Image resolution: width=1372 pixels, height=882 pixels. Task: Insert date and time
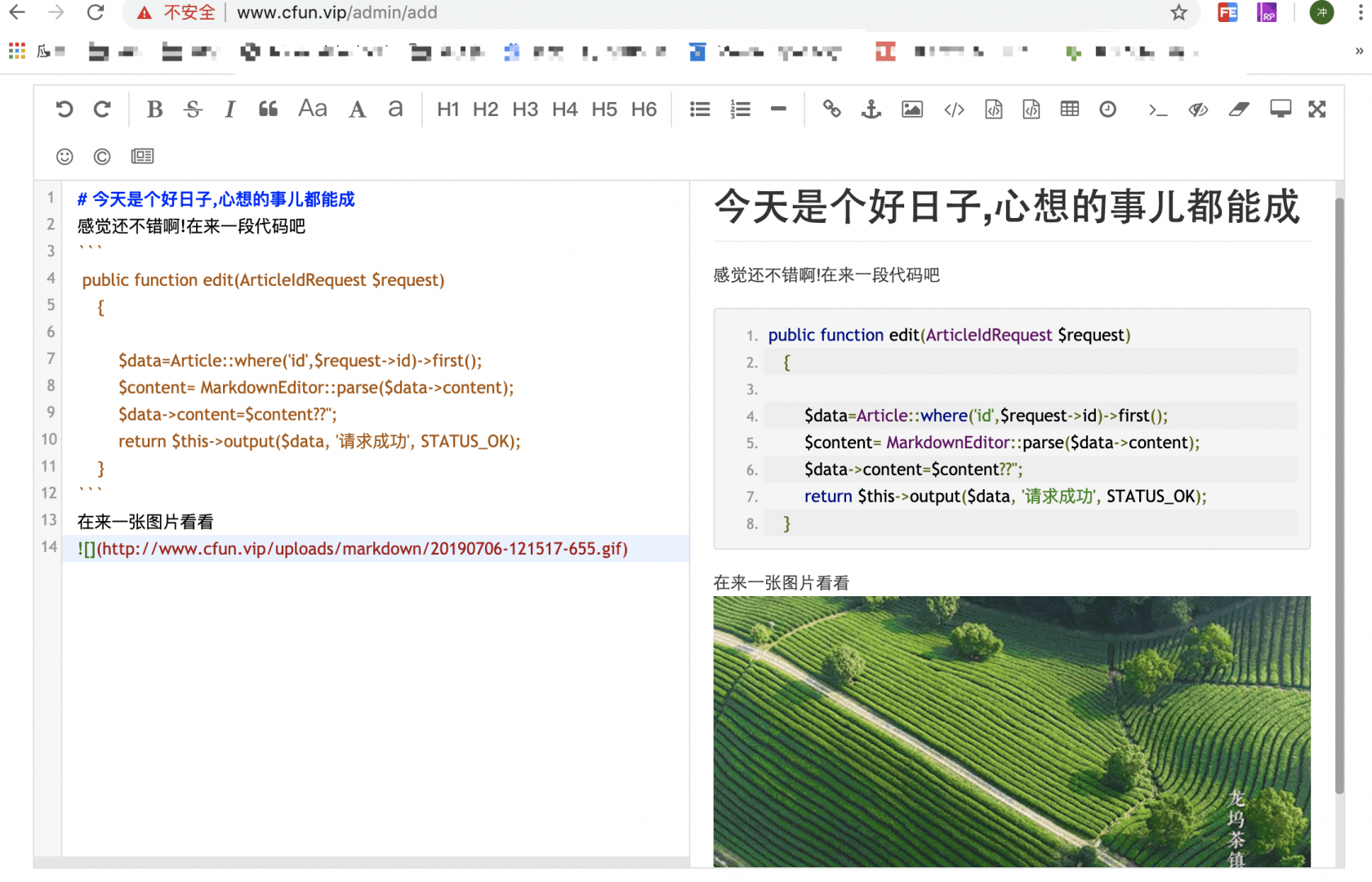pyautogui.click(x=1108, y=109)
